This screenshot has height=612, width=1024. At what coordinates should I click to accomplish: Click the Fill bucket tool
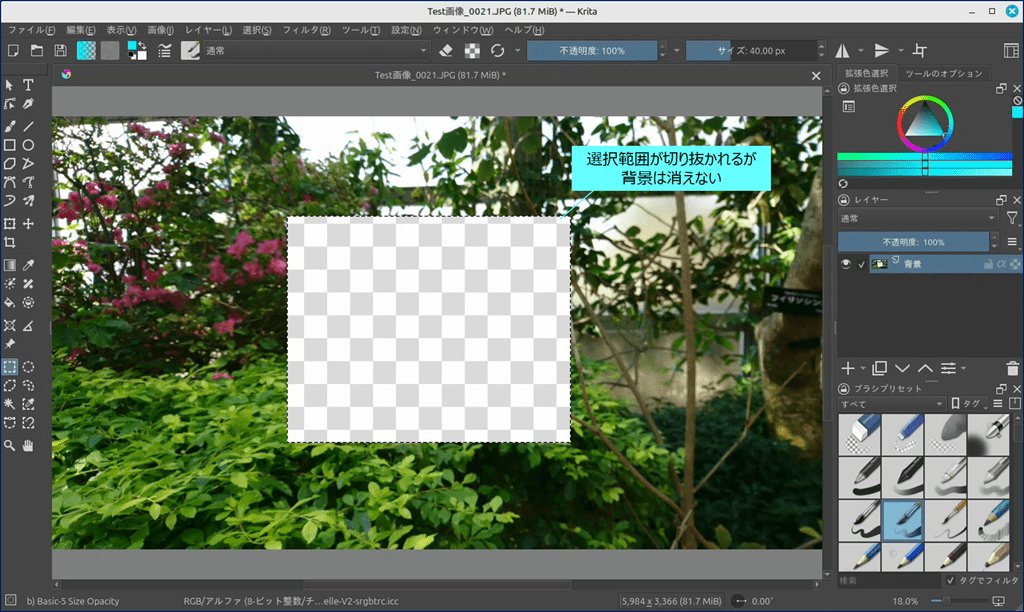click(9, 301)
